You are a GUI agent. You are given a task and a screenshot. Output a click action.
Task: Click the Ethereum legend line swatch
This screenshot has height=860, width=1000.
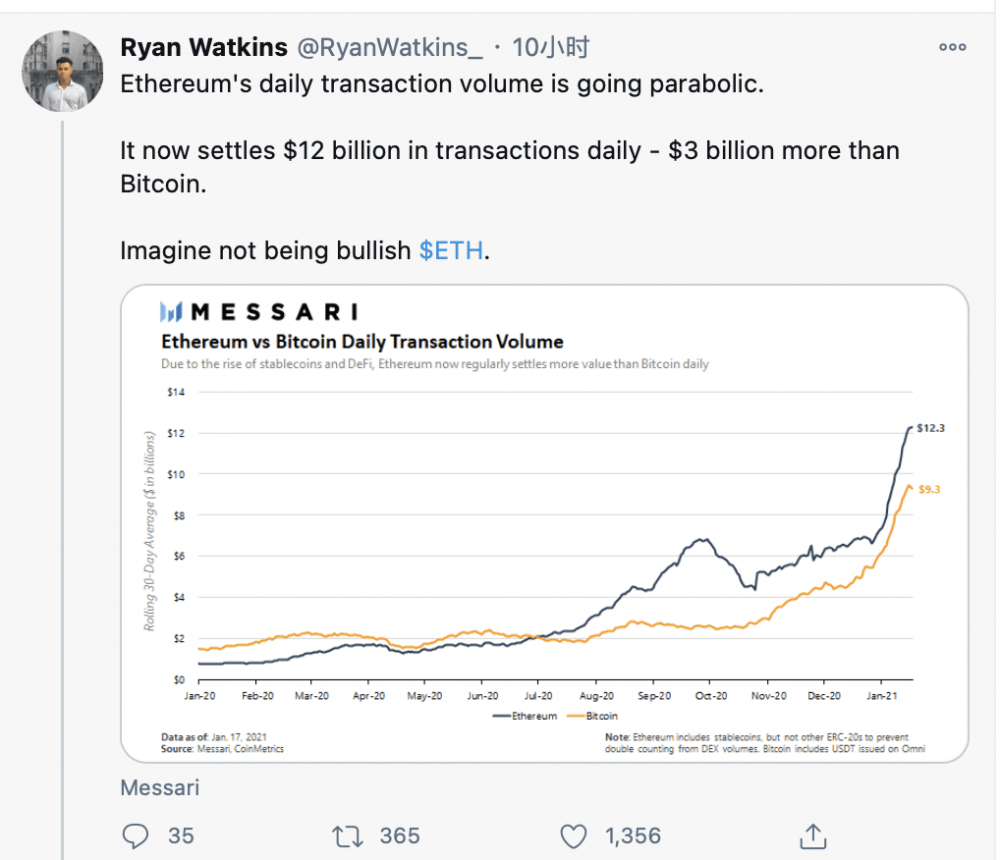[x=500, y=716]
